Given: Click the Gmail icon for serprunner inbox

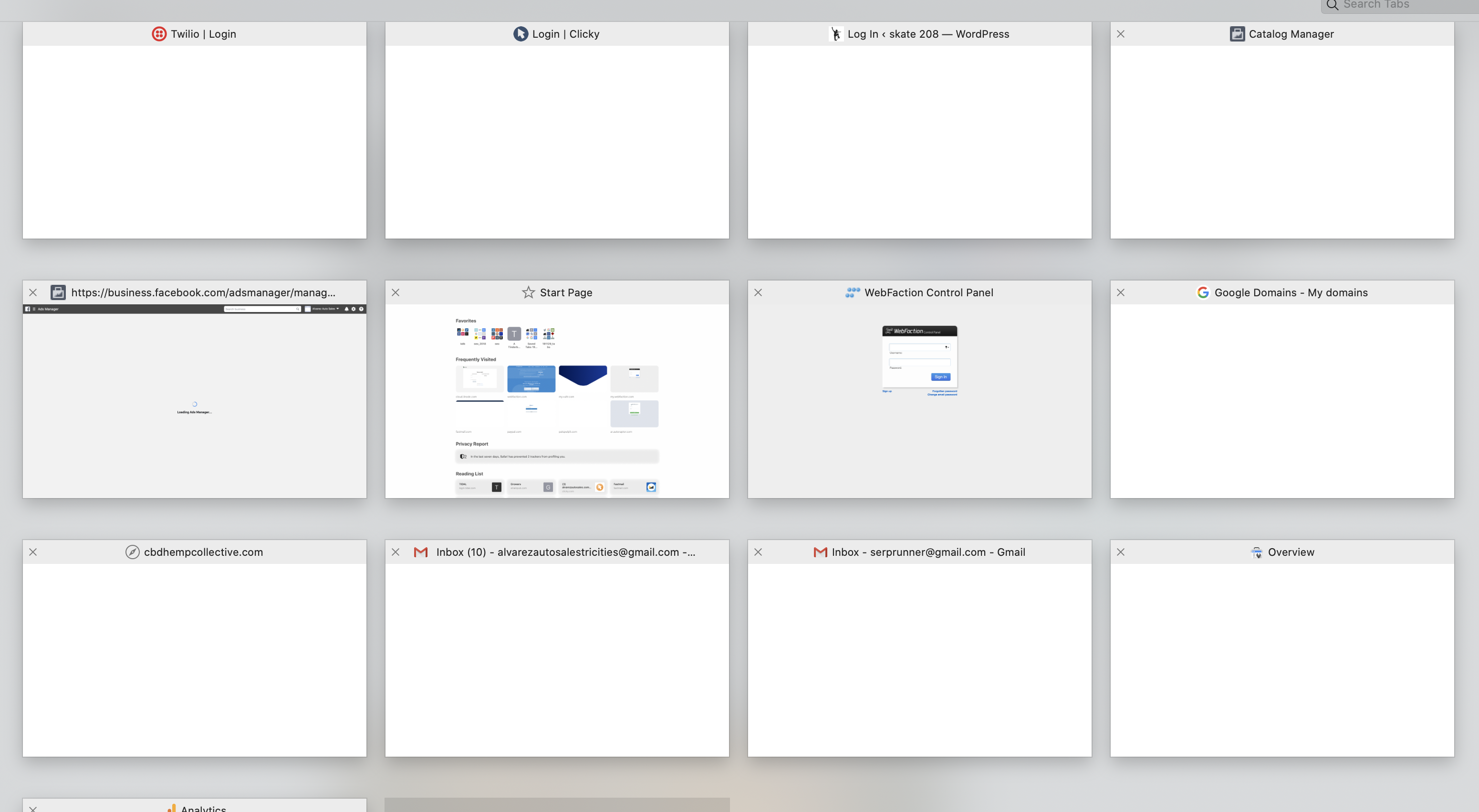Looking at the screenshot, I should pos(820,552).
